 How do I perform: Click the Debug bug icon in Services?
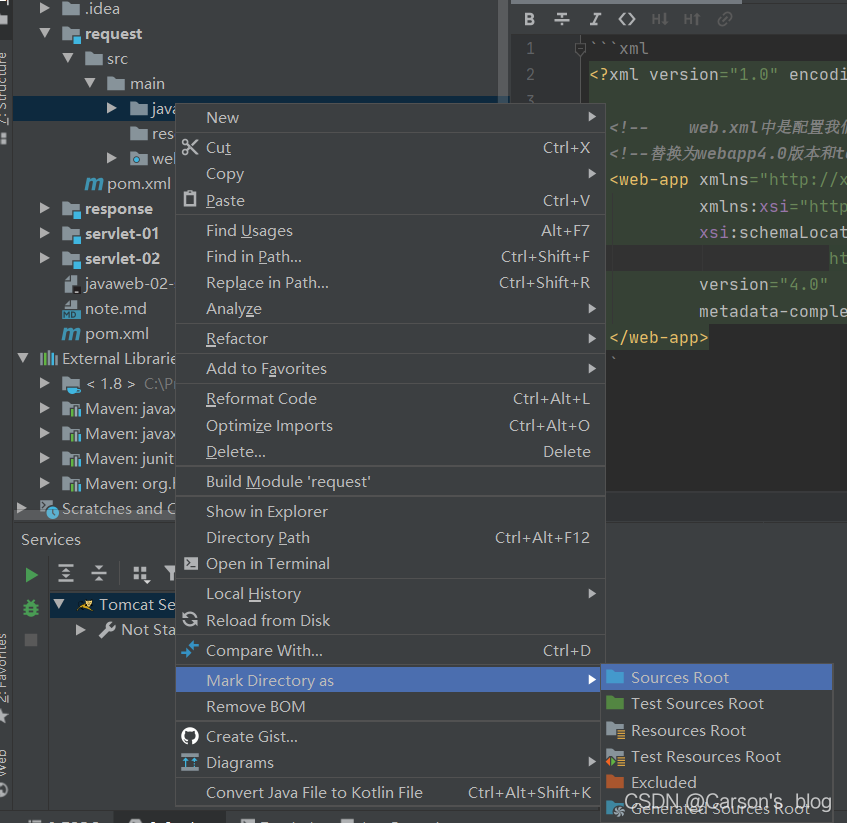31,608
